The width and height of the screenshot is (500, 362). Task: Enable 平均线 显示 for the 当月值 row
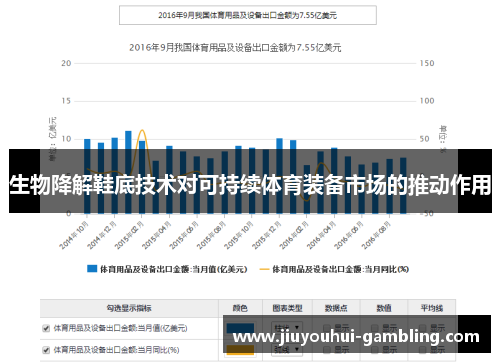pos(423,328)
